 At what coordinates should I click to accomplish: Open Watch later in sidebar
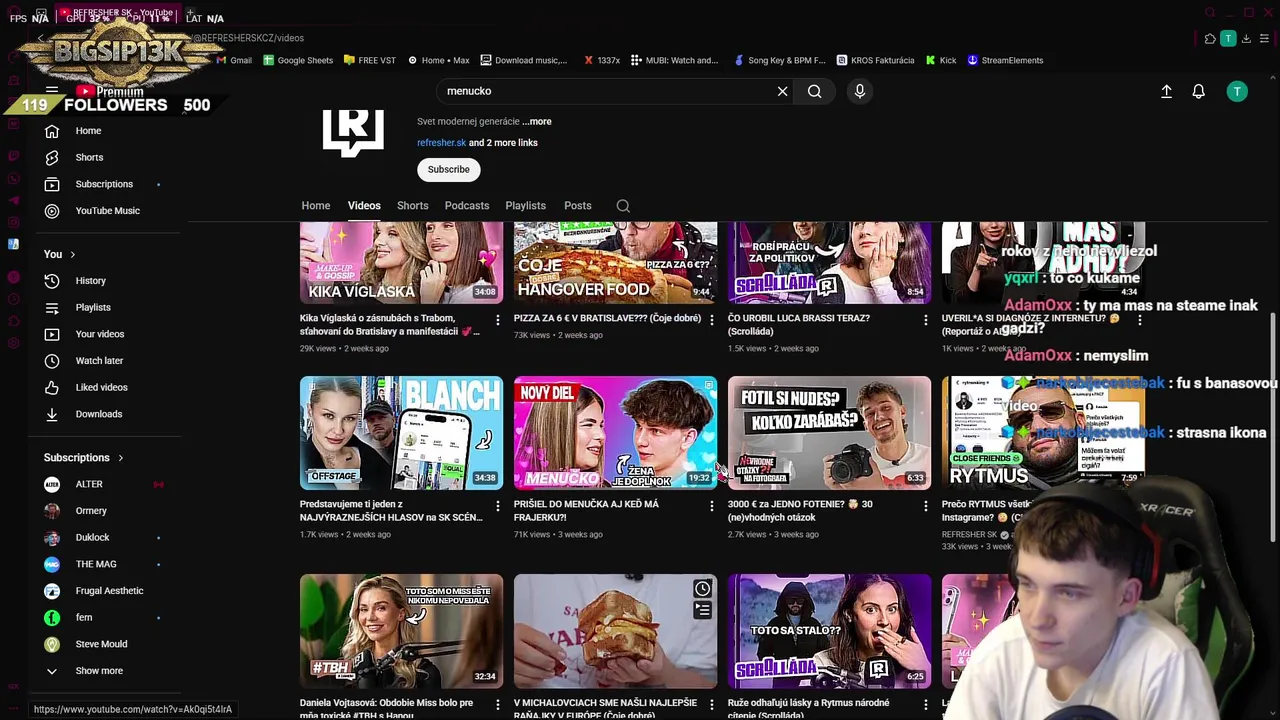tap(99, 361)
